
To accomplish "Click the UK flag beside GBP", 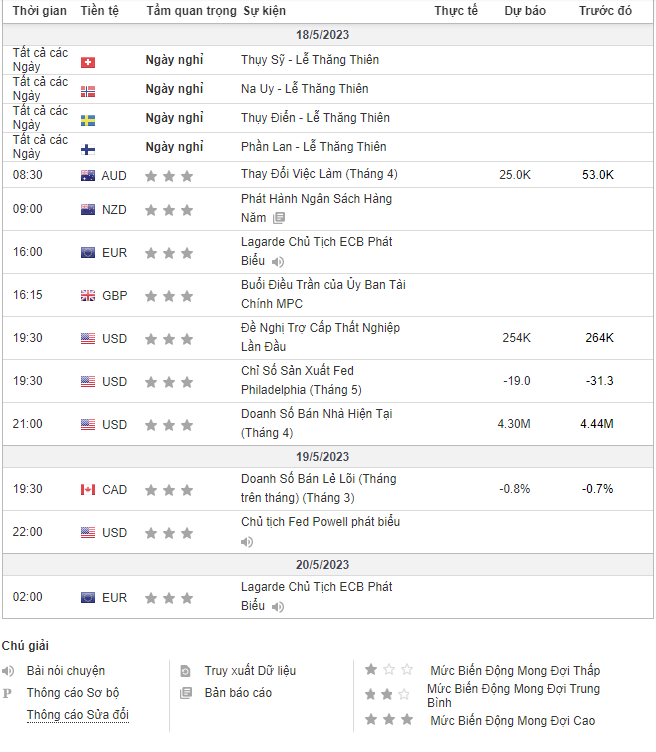I will (x=88, y=296).
